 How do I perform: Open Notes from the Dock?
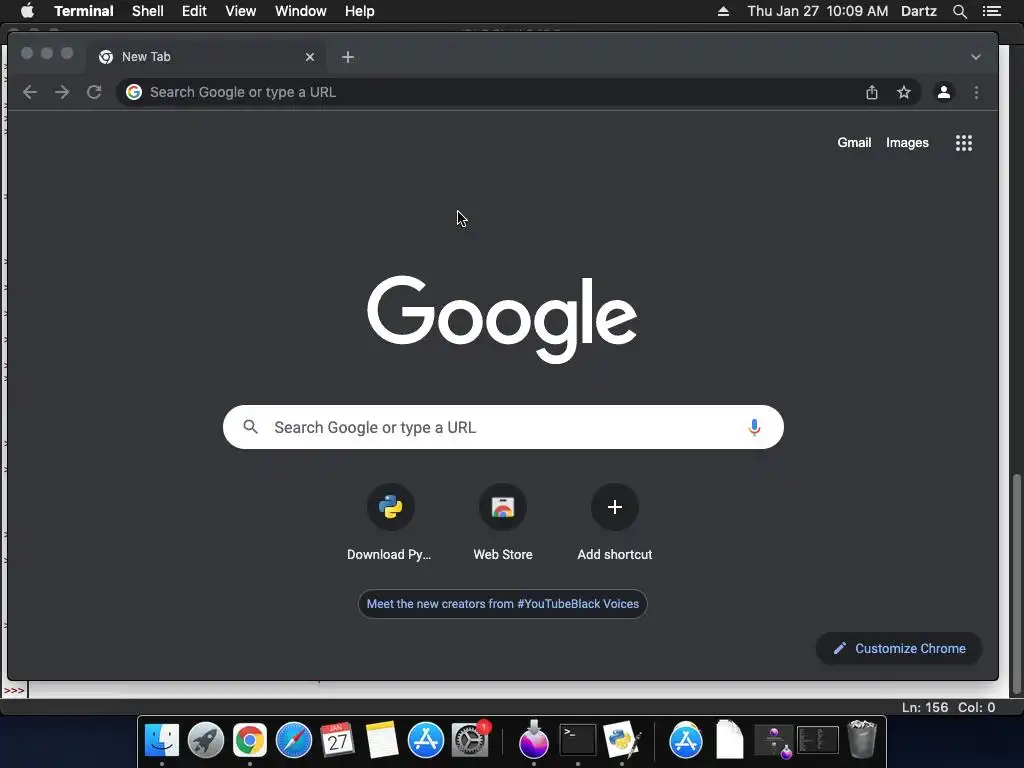pyautogui.click(x=381, y=741)
